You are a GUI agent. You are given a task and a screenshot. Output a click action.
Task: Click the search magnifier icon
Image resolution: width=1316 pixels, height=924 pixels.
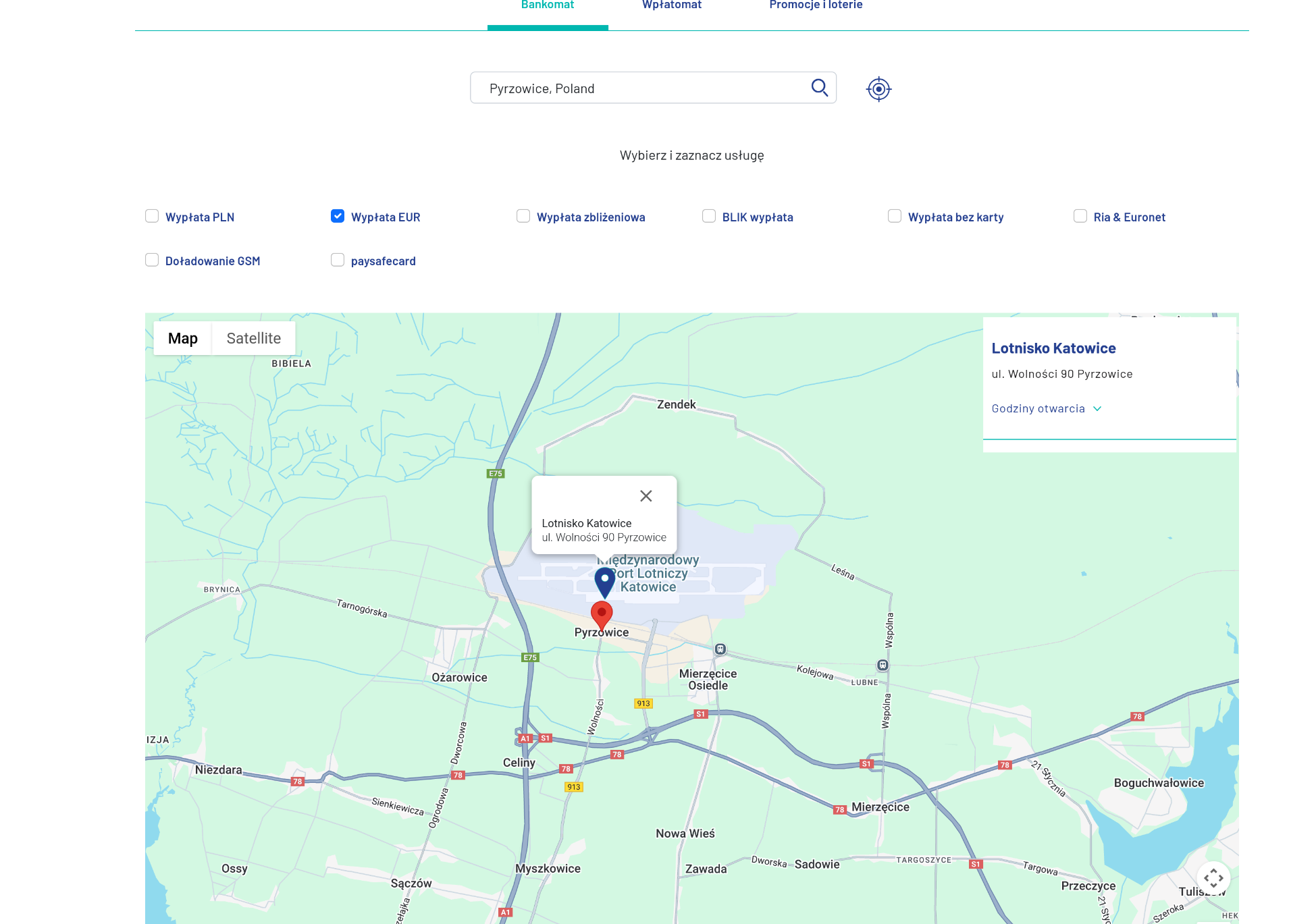coord(819,88)
